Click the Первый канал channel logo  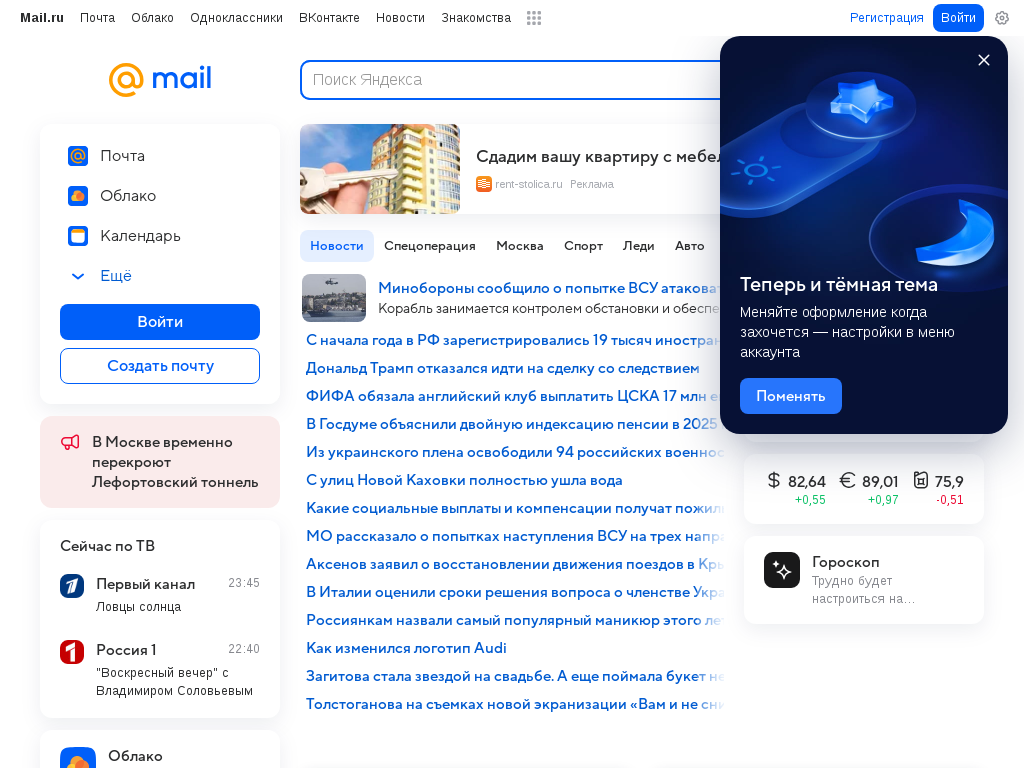coord(72,586)
